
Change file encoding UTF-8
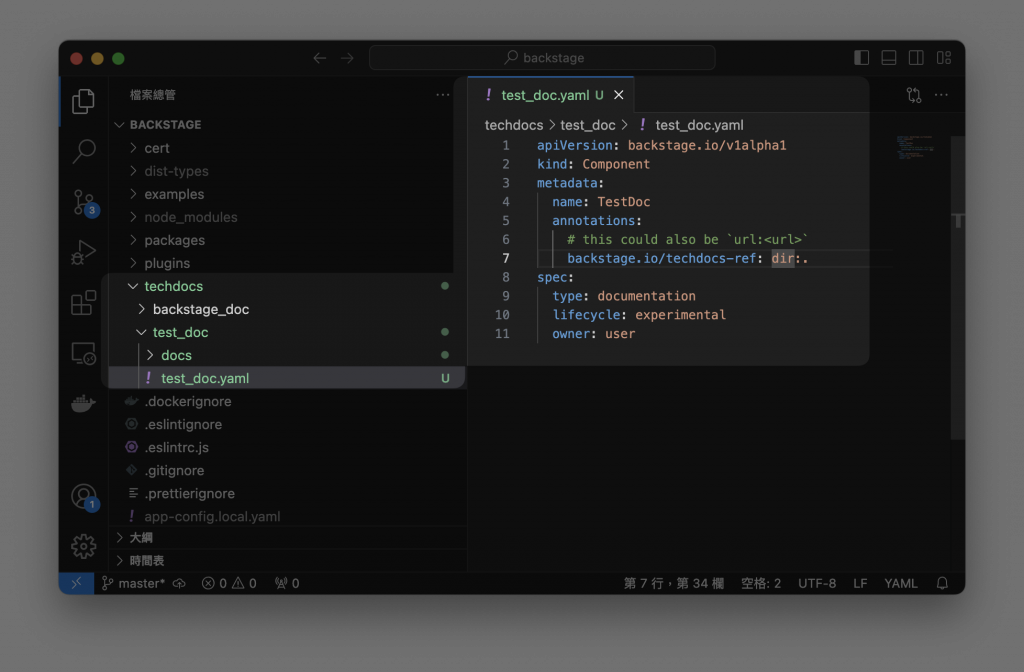[x=817, y=583]
